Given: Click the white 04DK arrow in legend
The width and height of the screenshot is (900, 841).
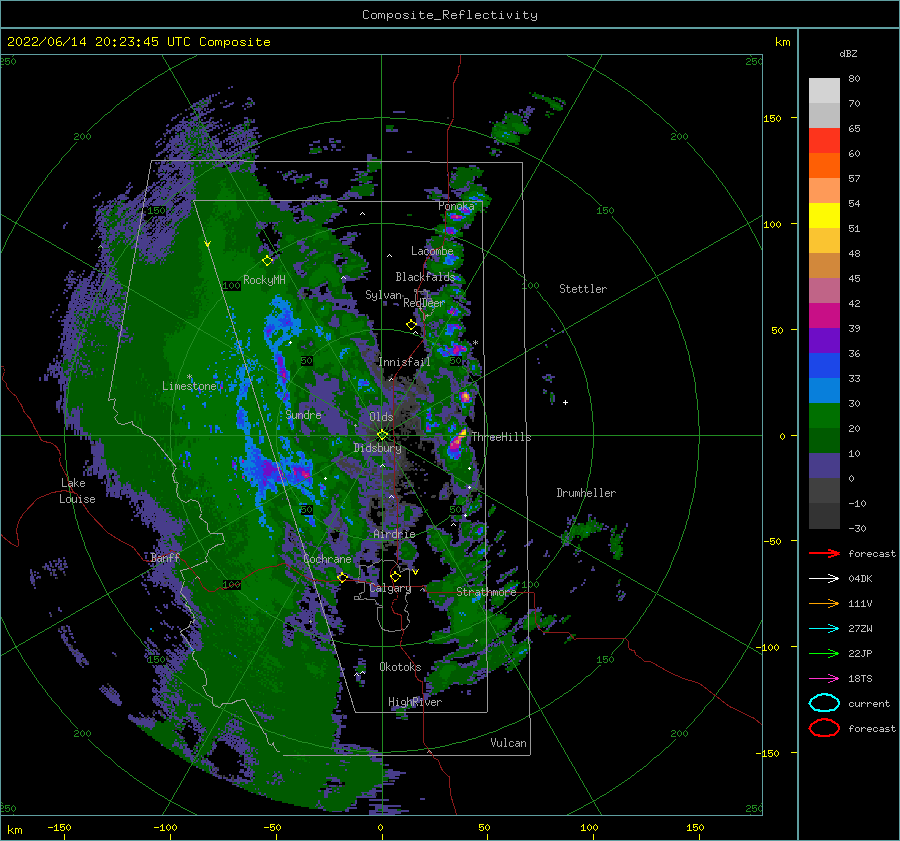Looking at the screenshot, I should point(824,579).
